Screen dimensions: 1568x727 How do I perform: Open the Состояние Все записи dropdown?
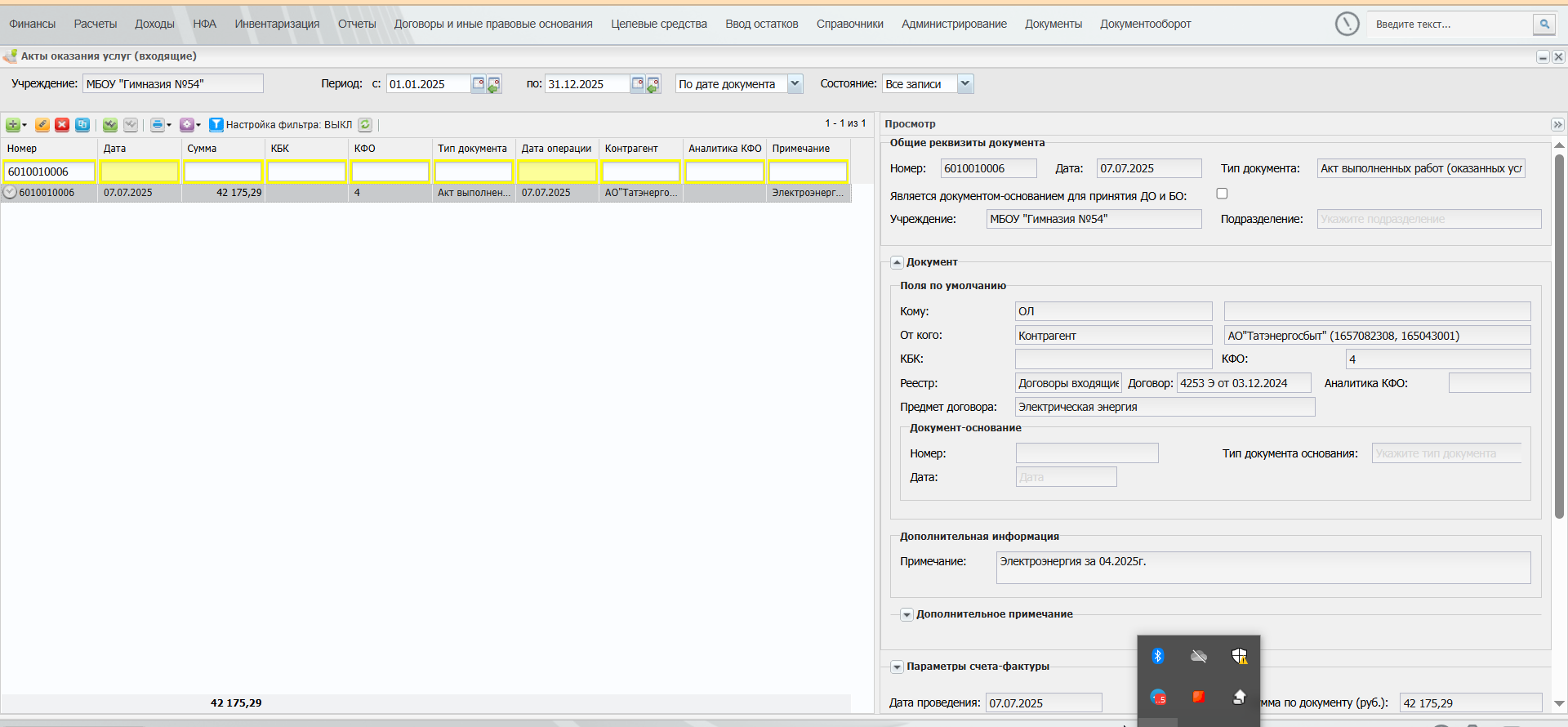click(x=965, y=83)
